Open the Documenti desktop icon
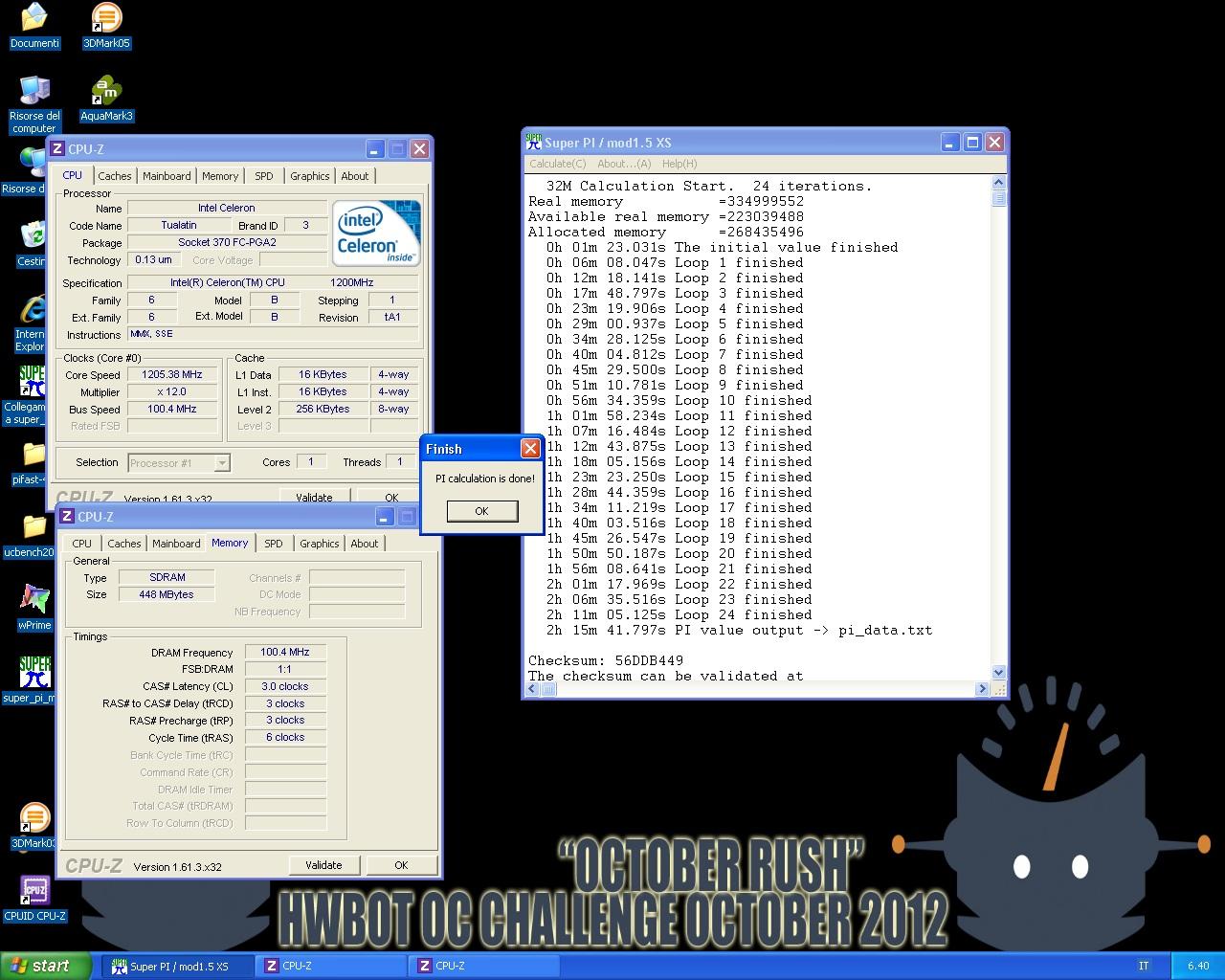Screen dimensions: 1225x980 34,26
